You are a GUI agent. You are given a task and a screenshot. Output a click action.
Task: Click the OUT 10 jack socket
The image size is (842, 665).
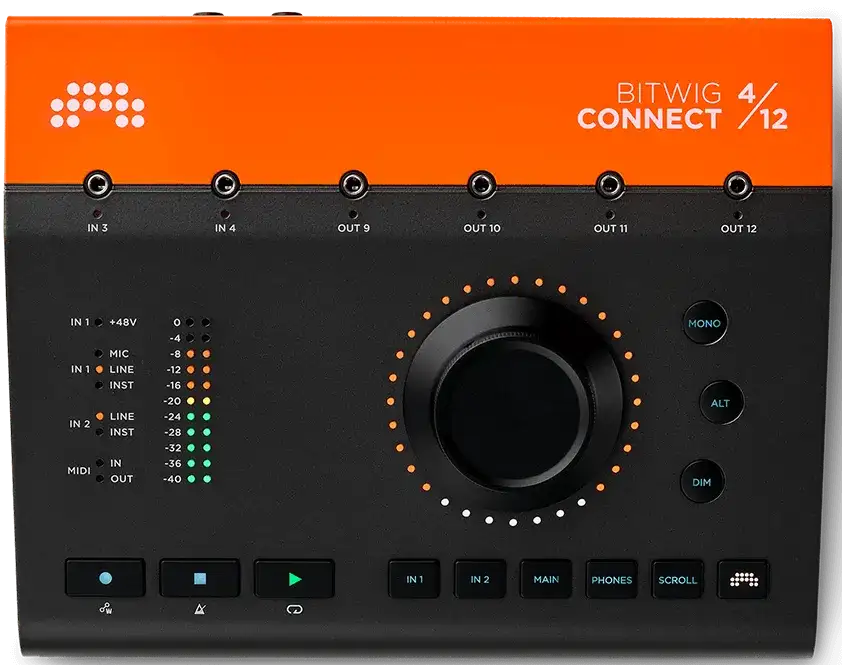tap(482, 186)
